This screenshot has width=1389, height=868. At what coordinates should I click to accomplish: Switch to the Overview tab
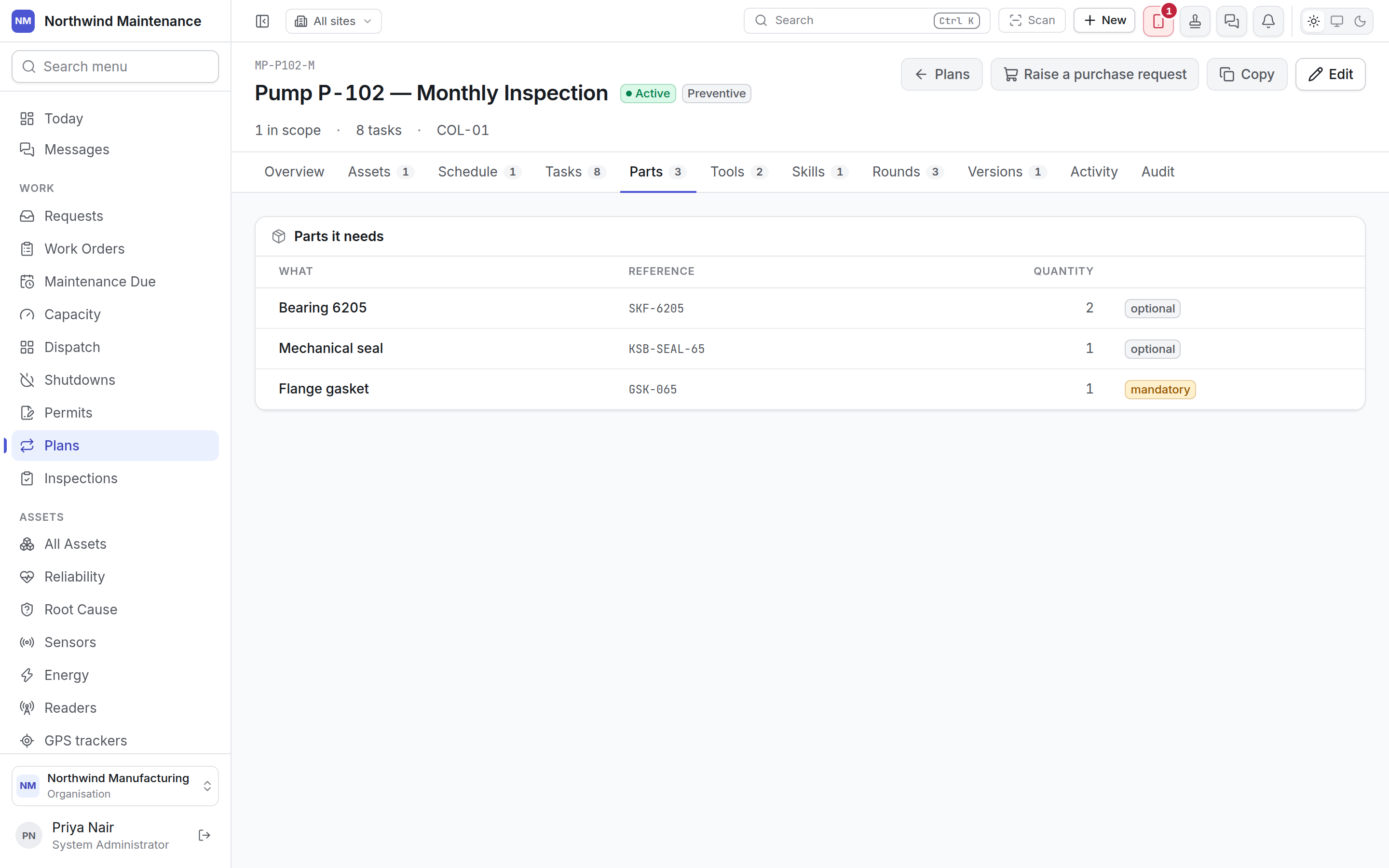pyautogui.click(x=294, y=172)
